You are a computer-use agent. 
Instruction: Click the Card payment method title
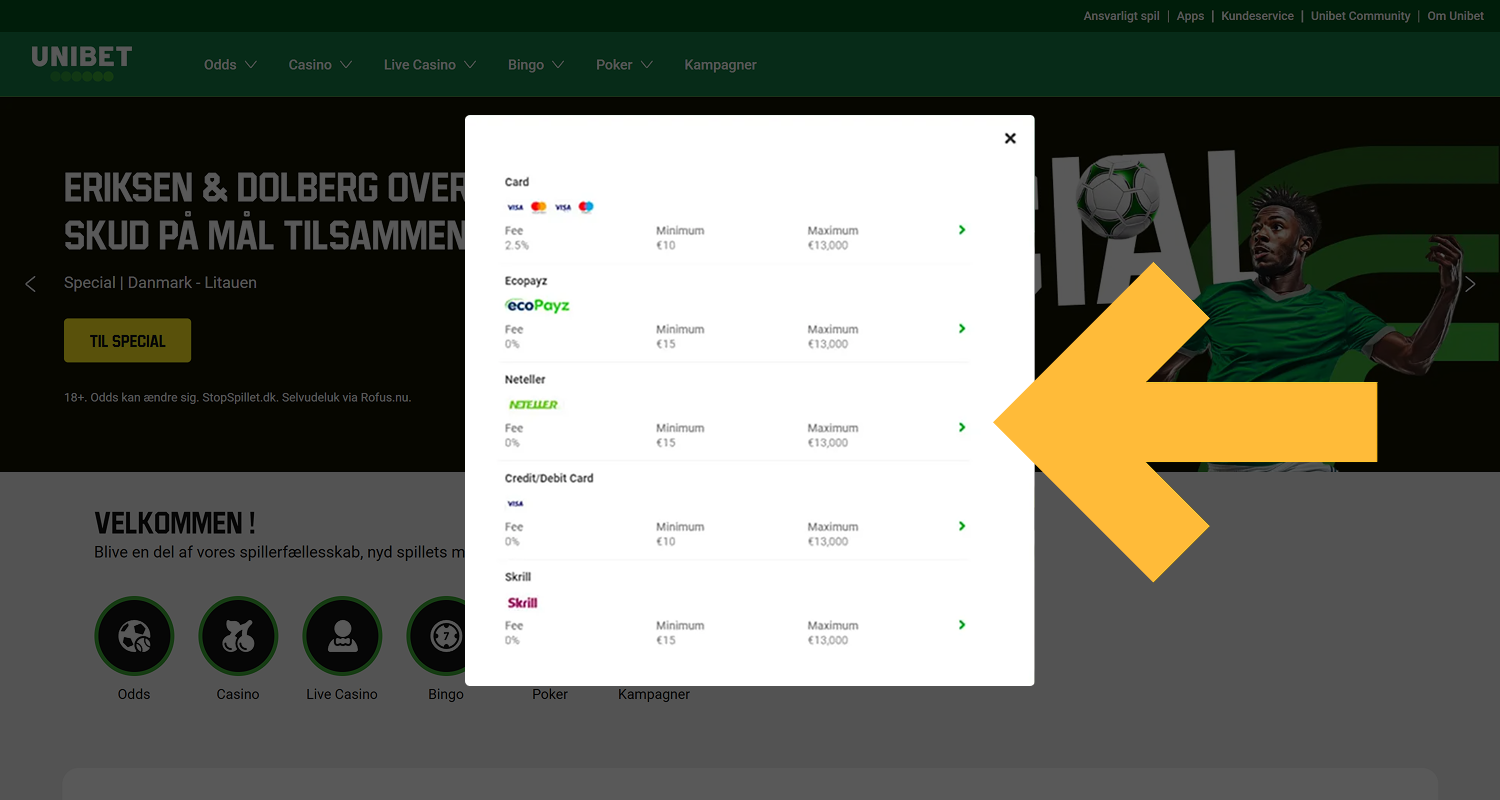[x=517, y=182]
